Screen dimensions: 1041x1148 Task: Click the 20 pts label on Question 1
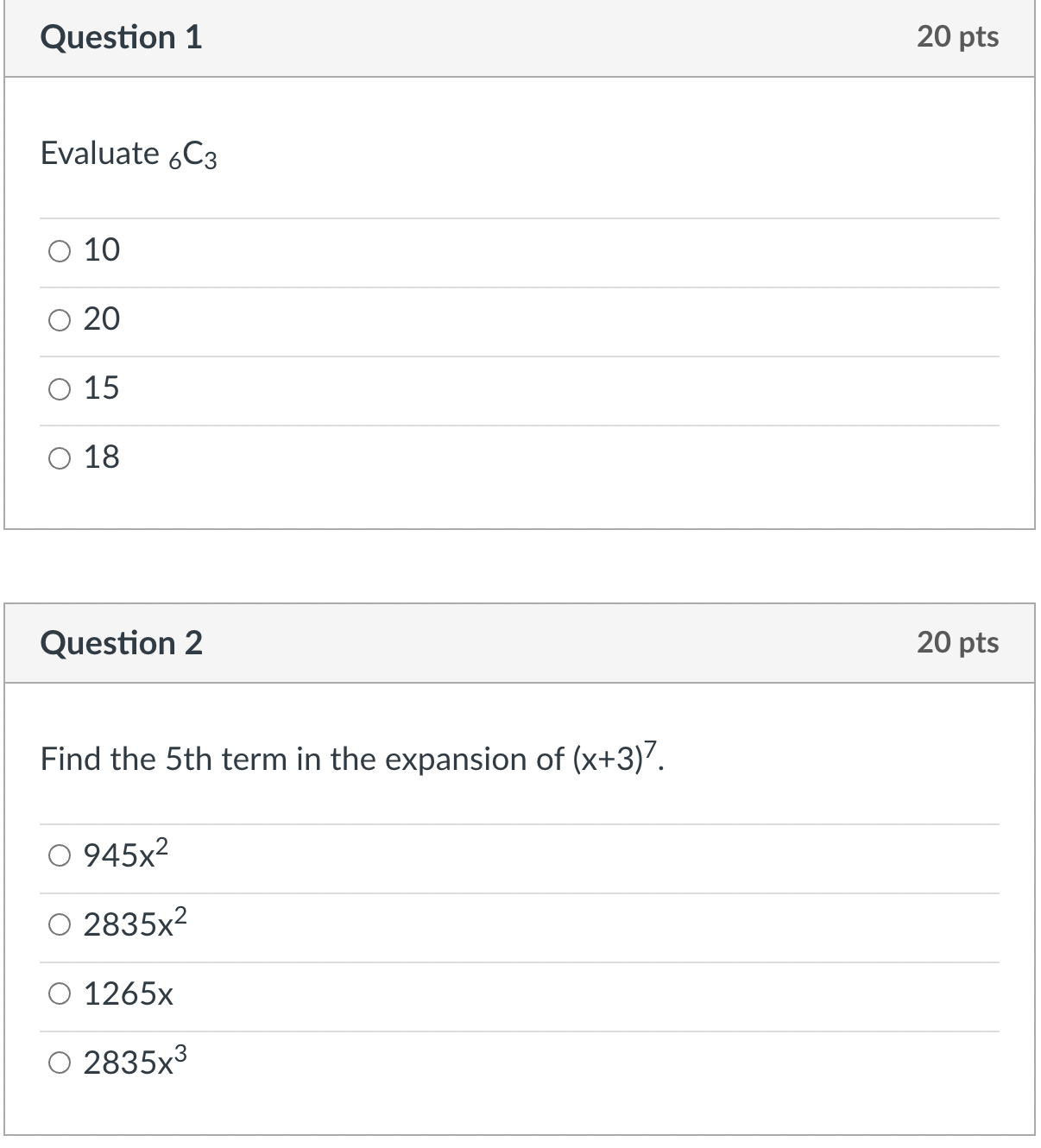(x=961, y=36)
